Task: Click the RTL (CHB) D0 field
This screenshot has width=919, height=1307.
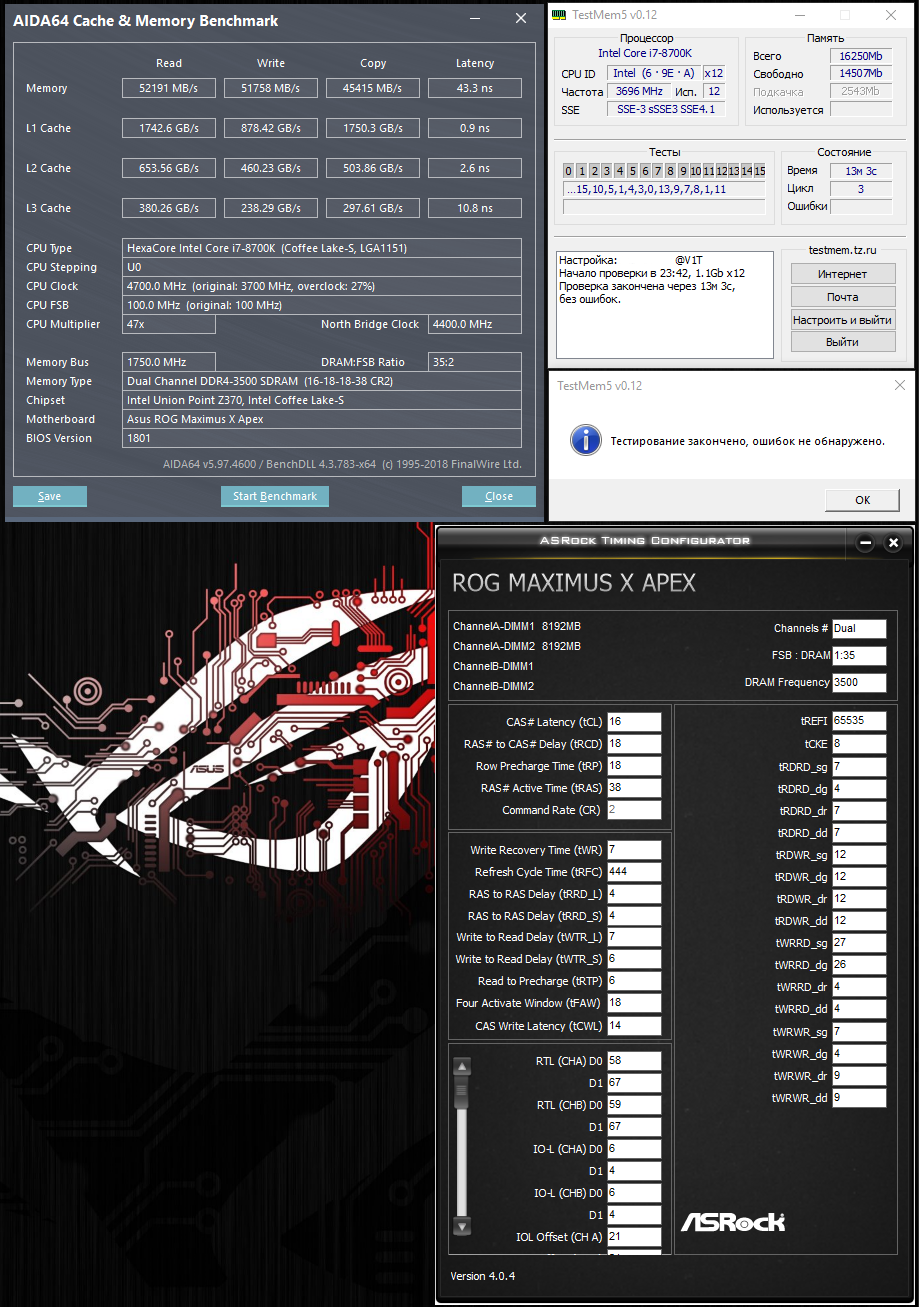Action: [634, 1105]
